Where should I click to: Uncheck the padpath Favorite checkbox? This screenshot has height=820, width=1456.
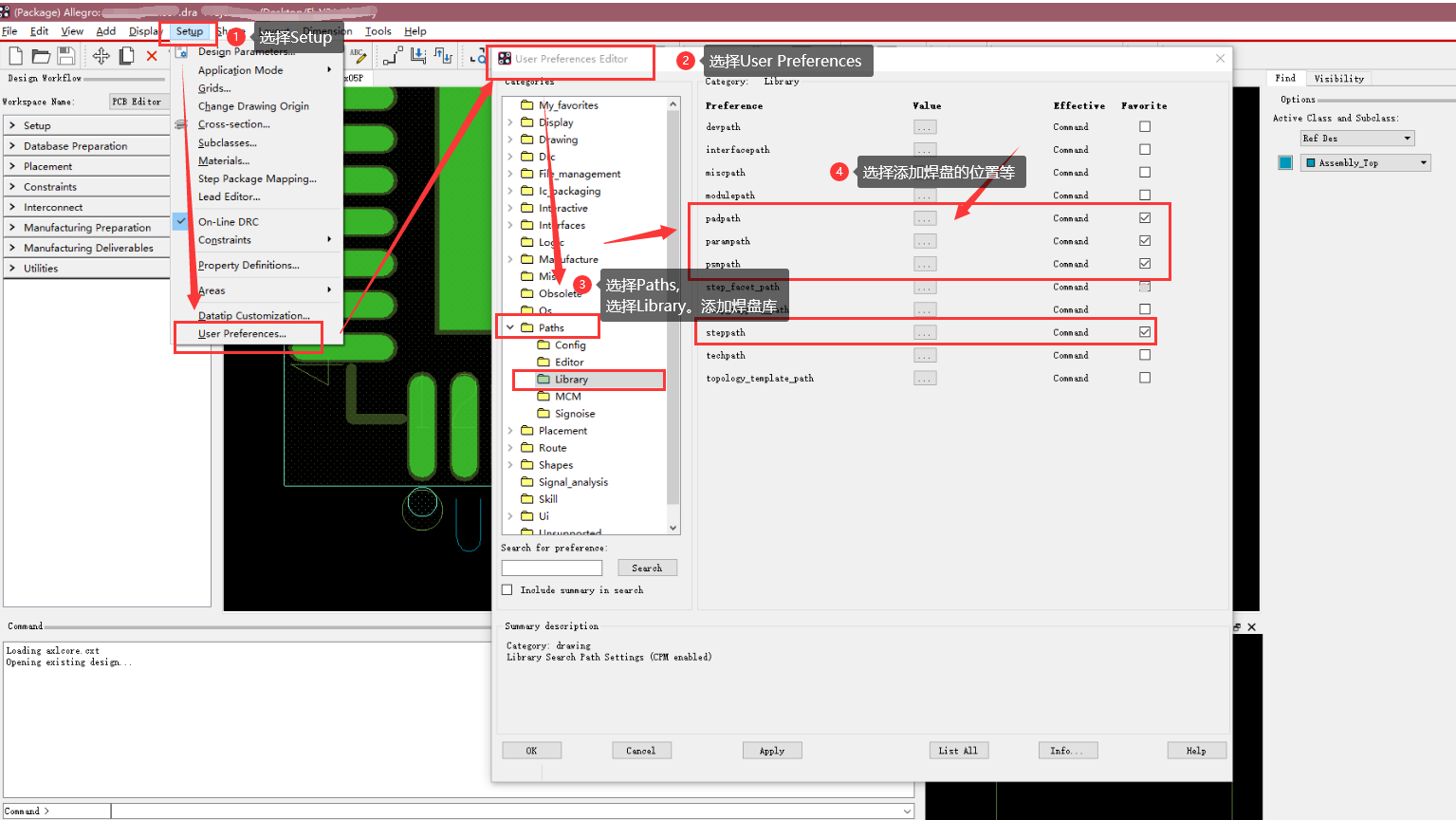pyautogui.click(x=1145, y=217)
